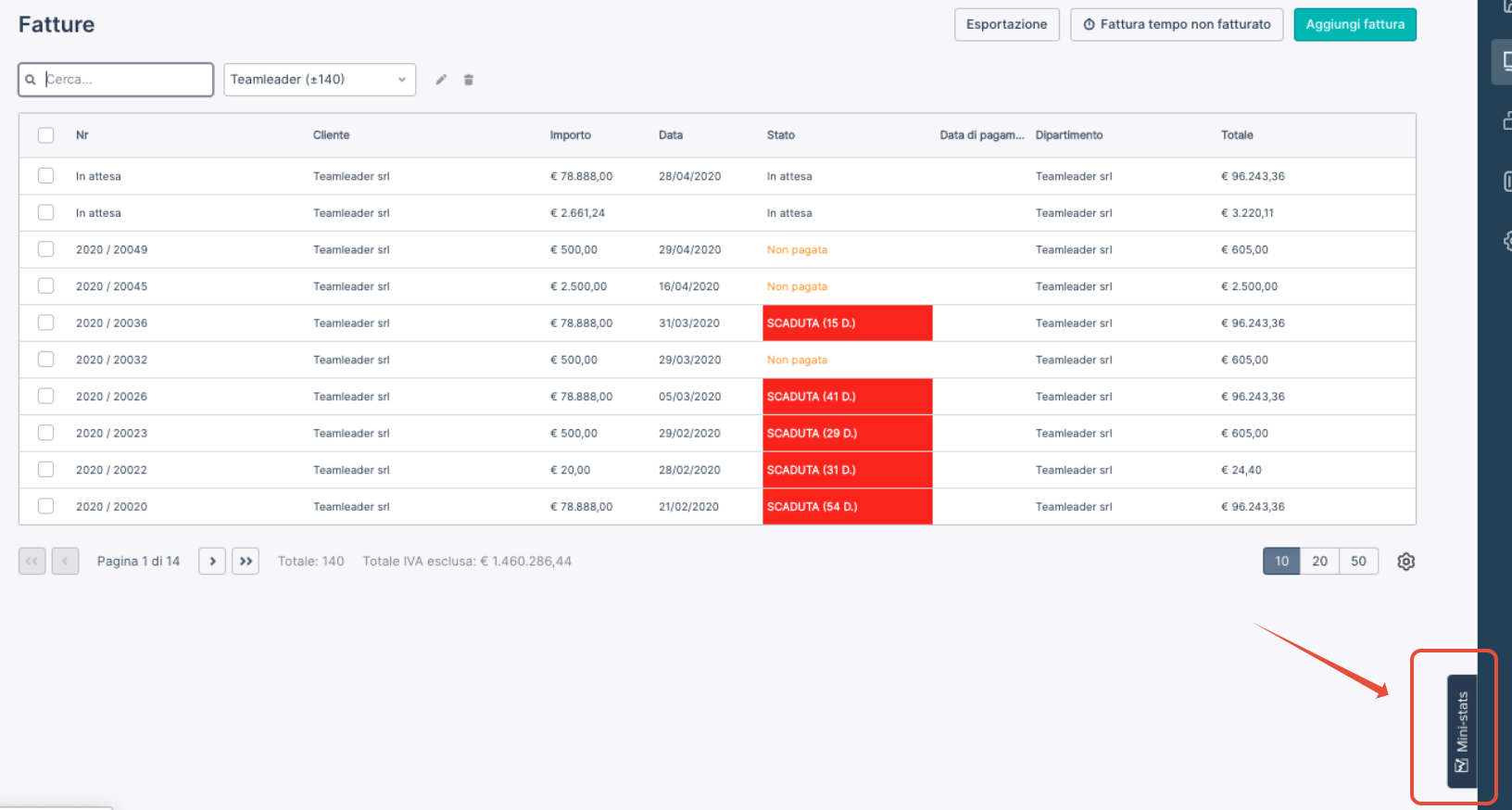Open invoice 2020 / 20032
1512x810 pixels.
111,360
